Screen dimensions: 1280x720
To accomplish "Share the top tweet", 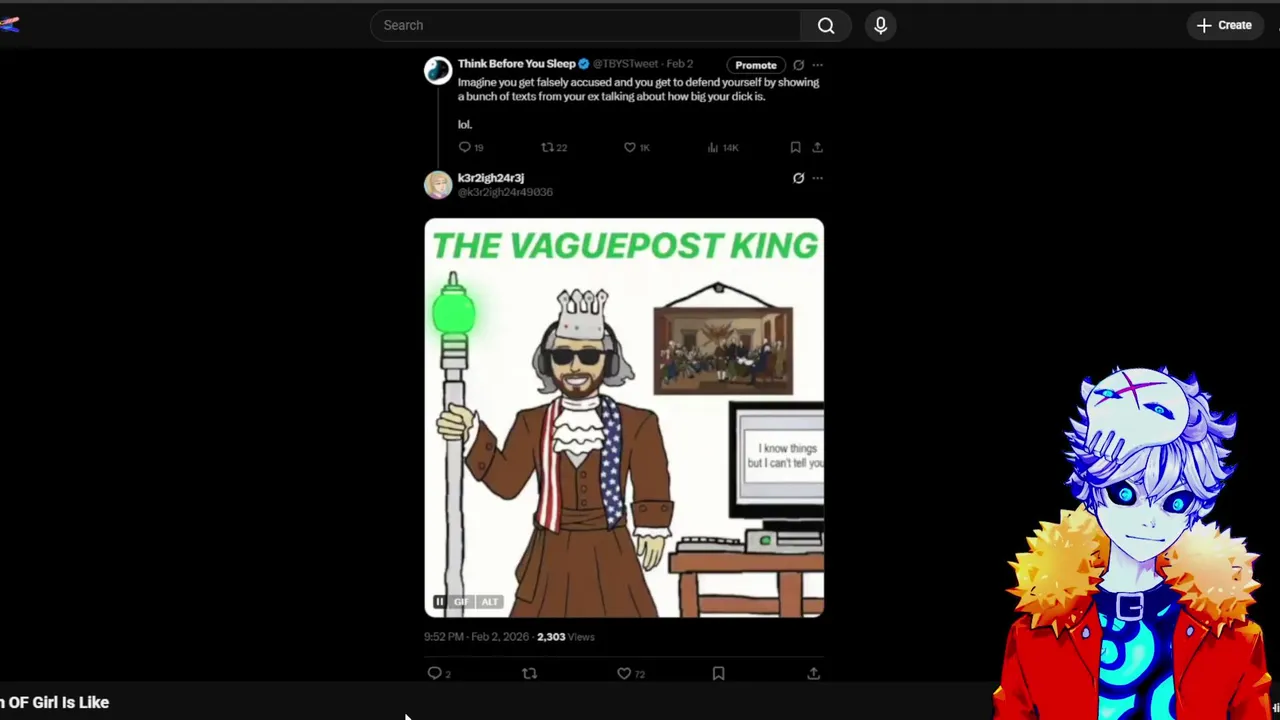I will point(817,147).
